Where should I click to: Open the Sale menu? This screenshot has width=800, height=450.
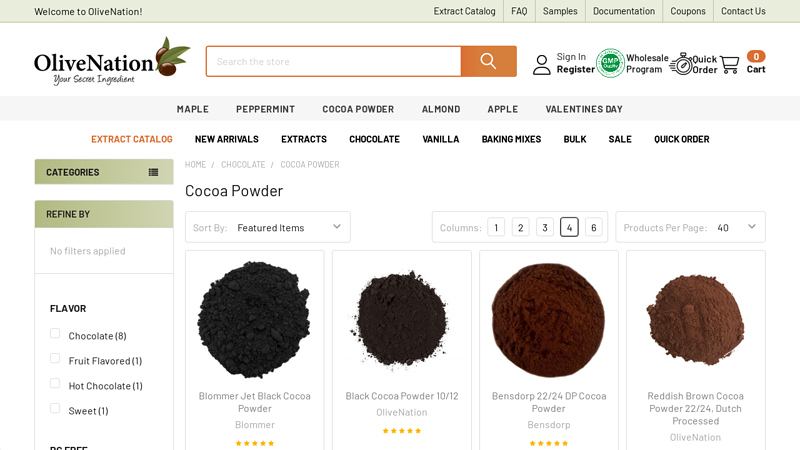pos(620,139)
